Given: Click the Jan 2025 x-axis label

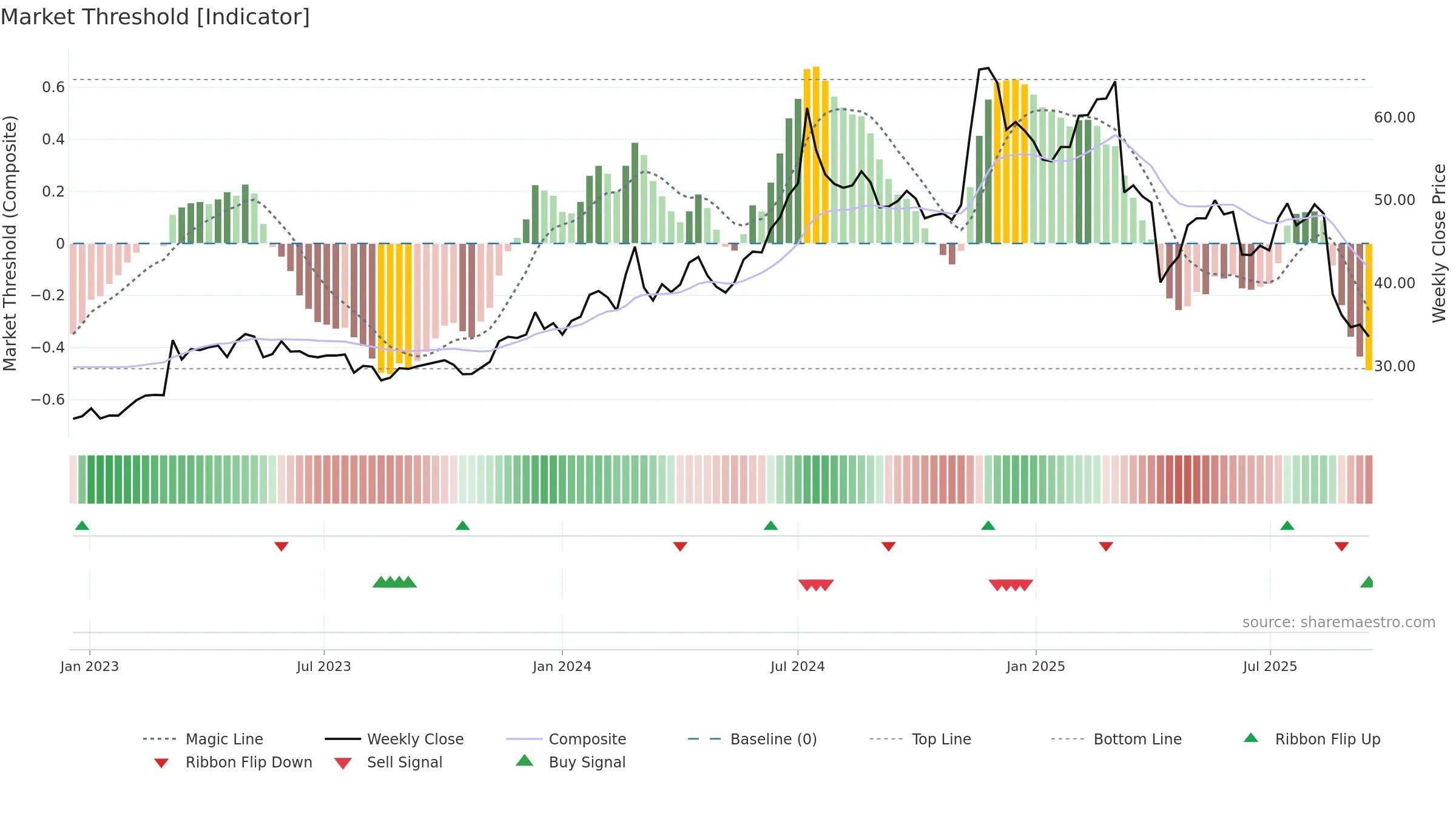Looking at the screenshot, I should click(x=1036, y=666).
